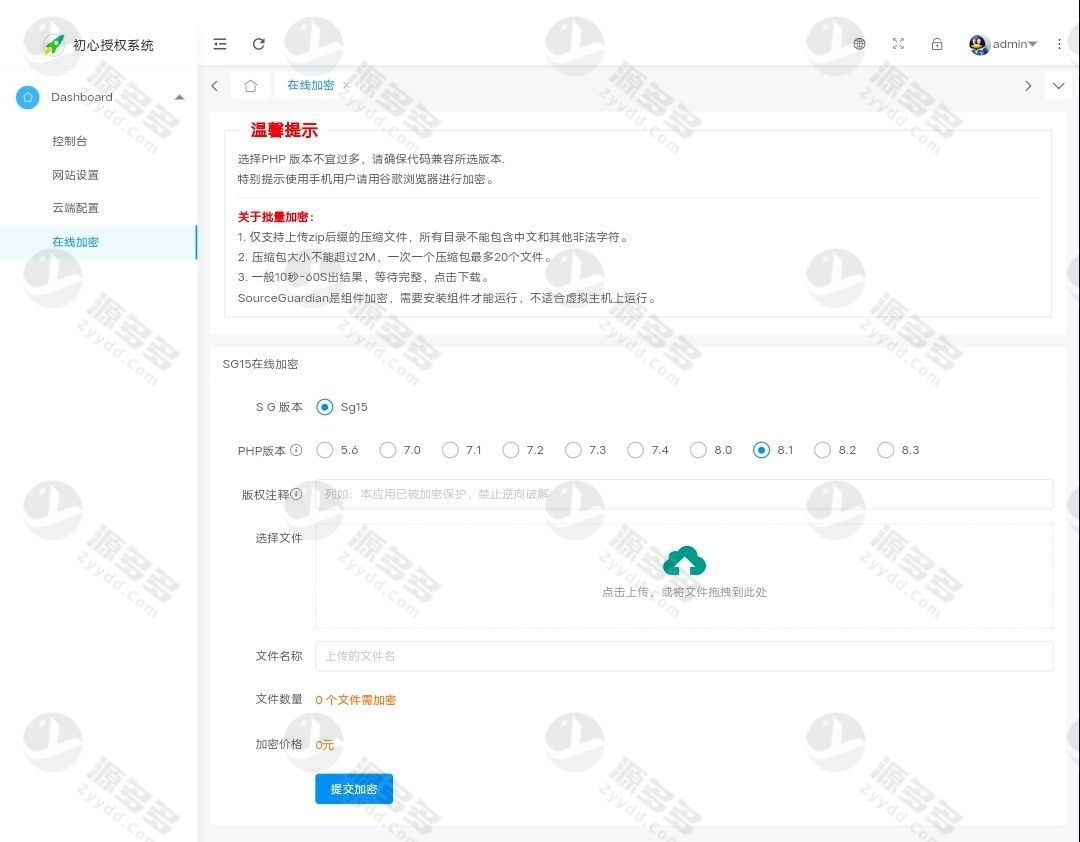Open the admin user dropdown

tap(1015, 44)
